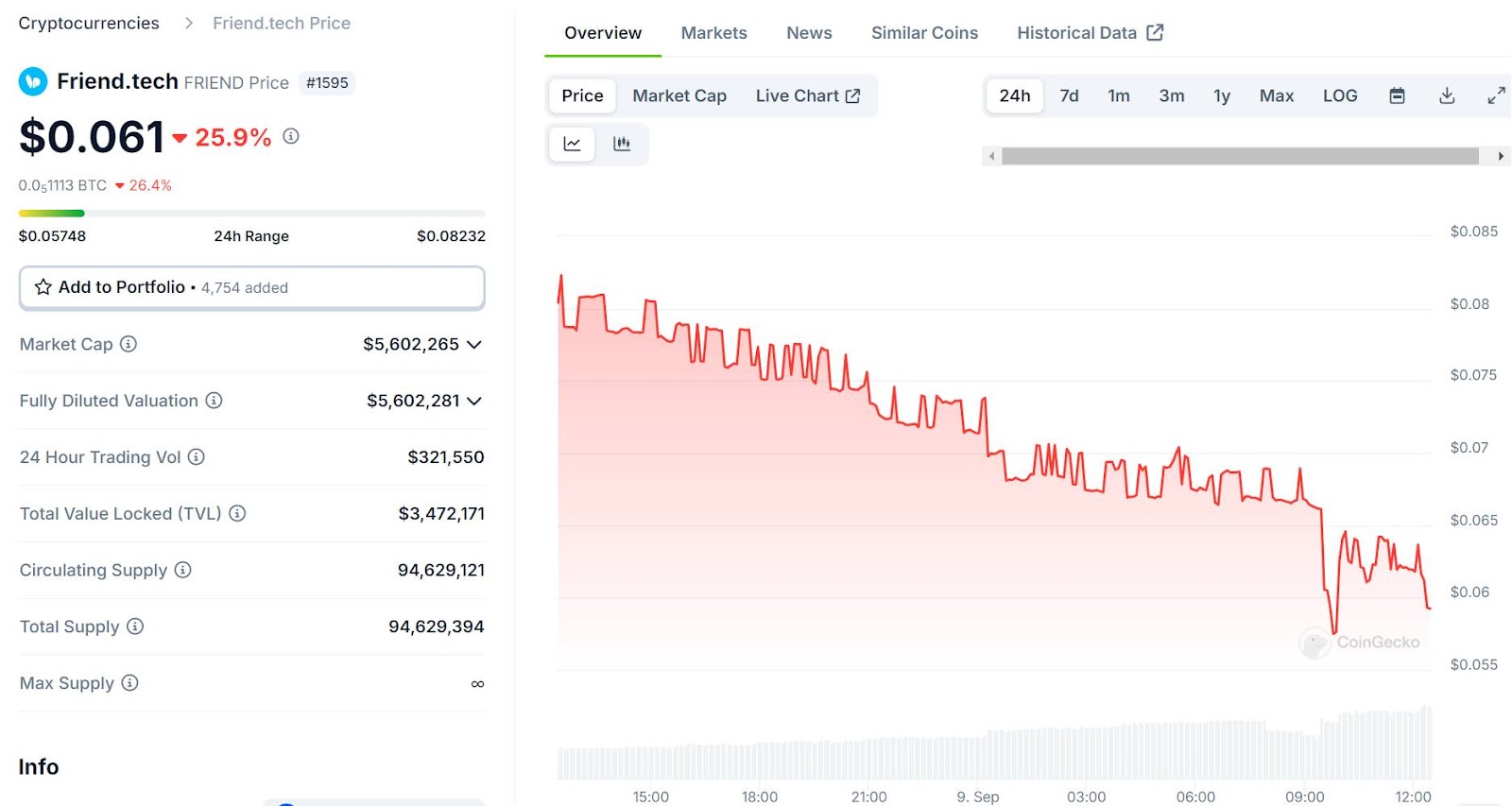Image resolution: width=1512 pixels, height=806 pixels.
Task: Click Add to Portfolio button
Action: 252,287
